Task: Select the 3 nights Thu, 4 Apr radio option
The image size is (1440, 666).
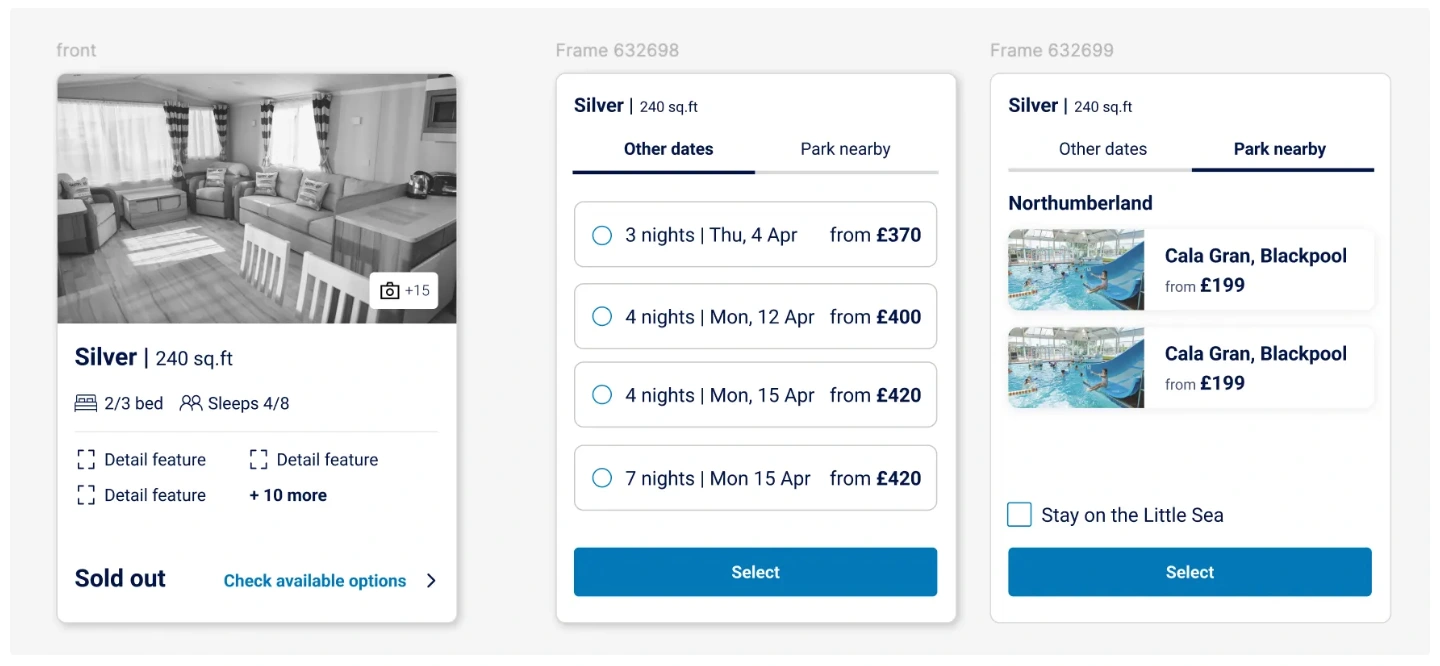Action: 602,235
